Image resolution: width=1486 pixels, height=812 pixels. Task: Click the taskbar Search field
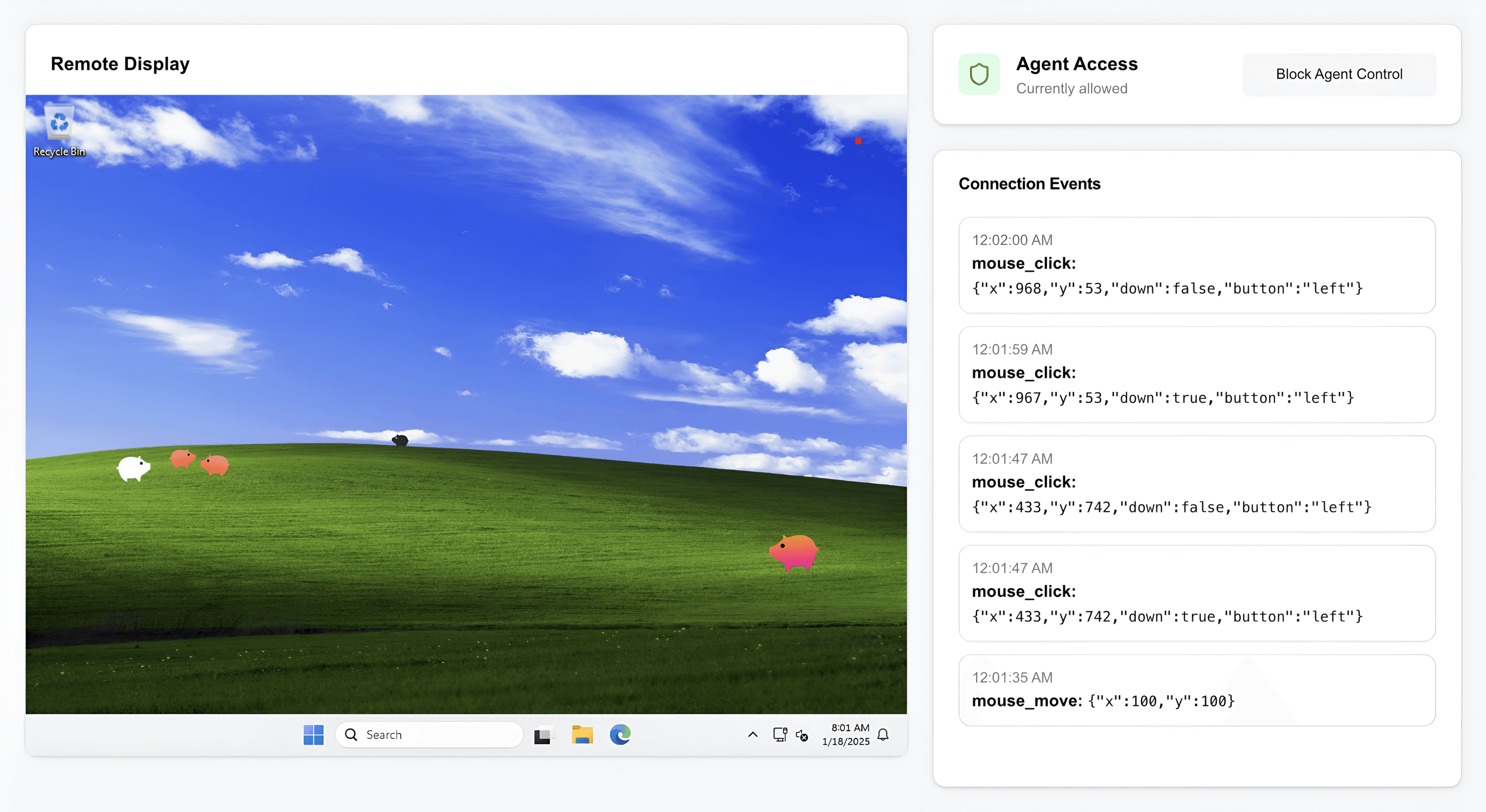click(x=430, y=735)
